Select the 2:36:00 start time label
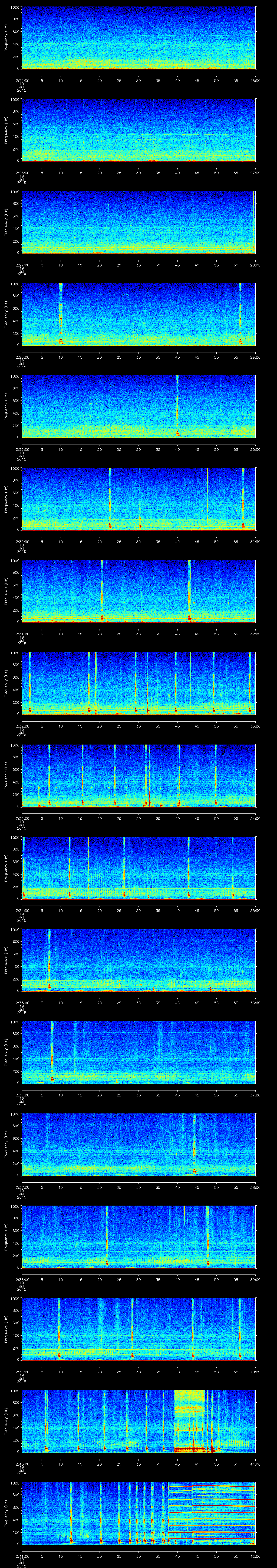 click(22, 1095)
